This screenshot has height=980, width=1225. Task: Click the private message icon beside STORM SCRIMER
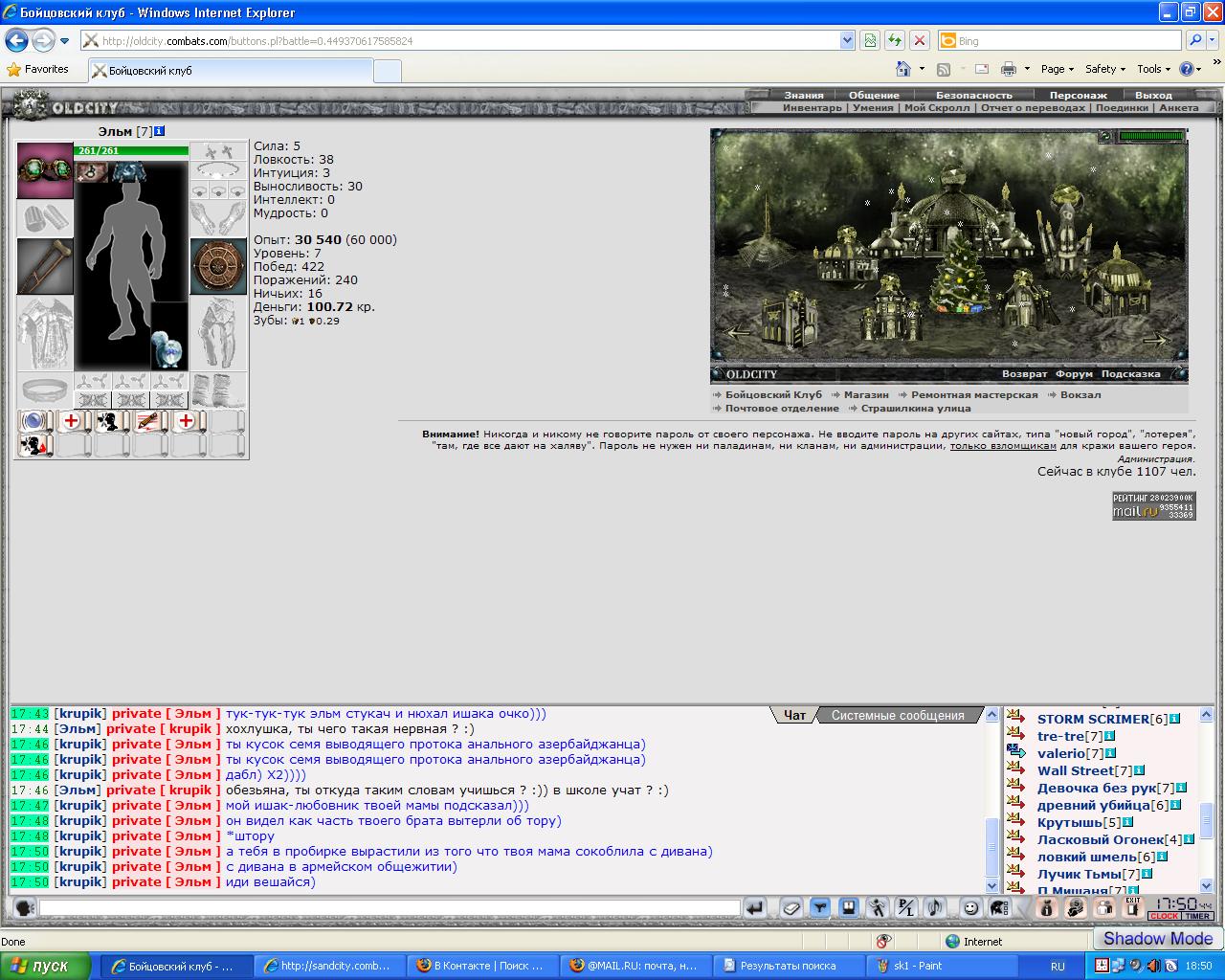(1015, 718)
